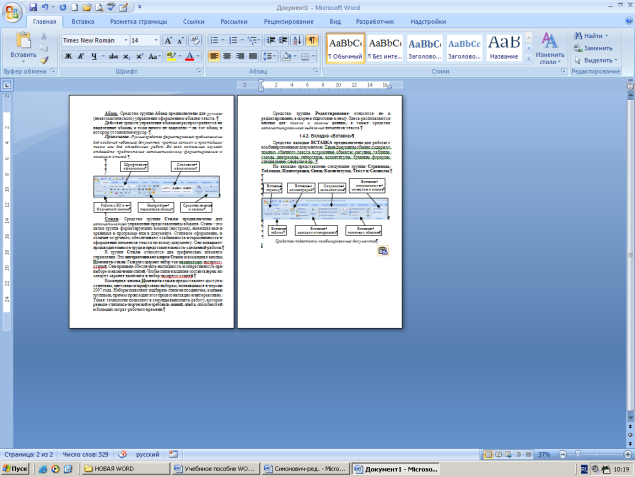The width and height of the screenshot is (635, 477).
Task: Click Выделить selection button
Action: [x=596, y=60]
